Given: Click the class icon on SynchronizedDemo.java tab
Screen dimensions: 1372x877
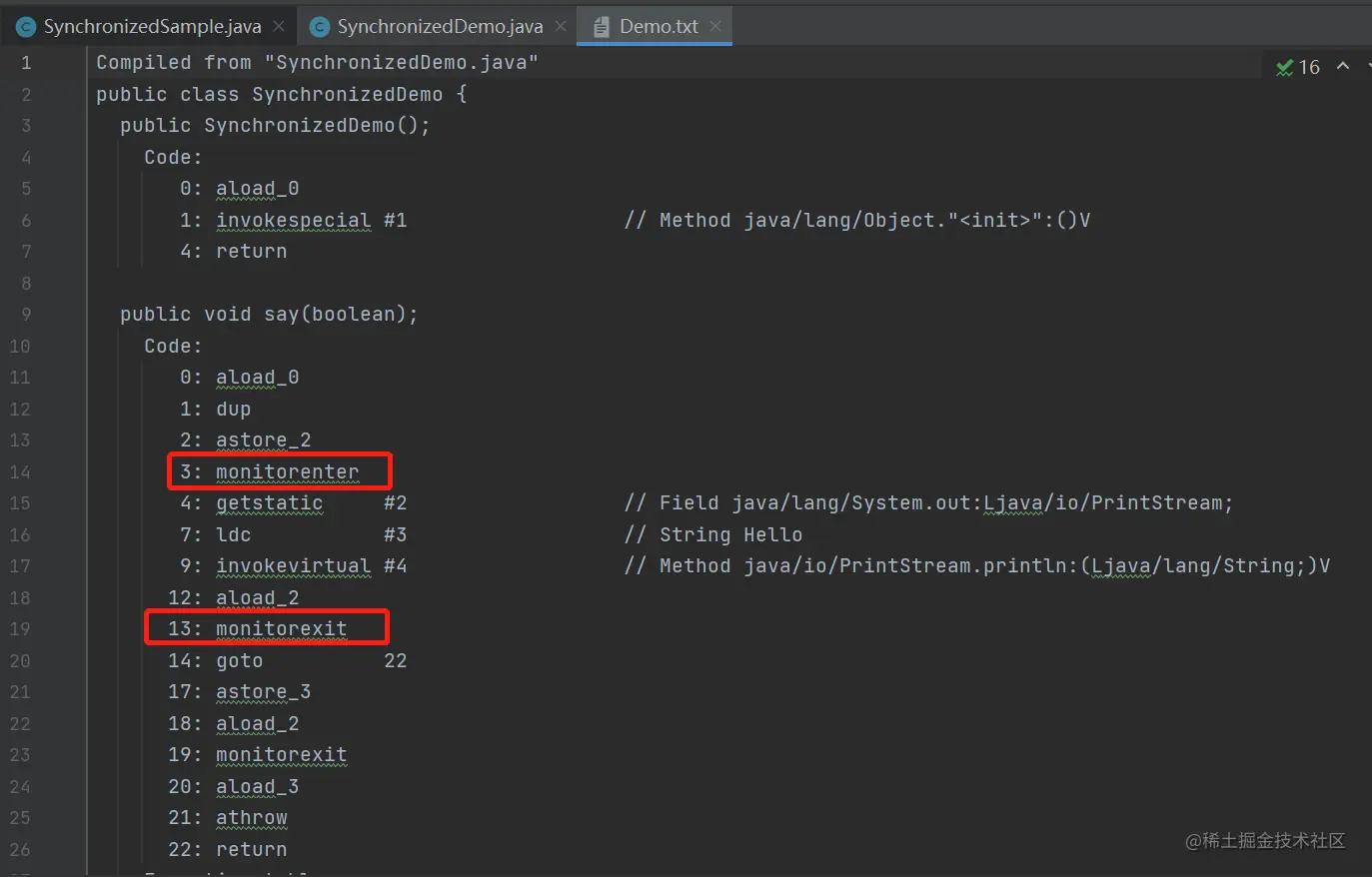Looking at the screenshot, I should point(320,27).
